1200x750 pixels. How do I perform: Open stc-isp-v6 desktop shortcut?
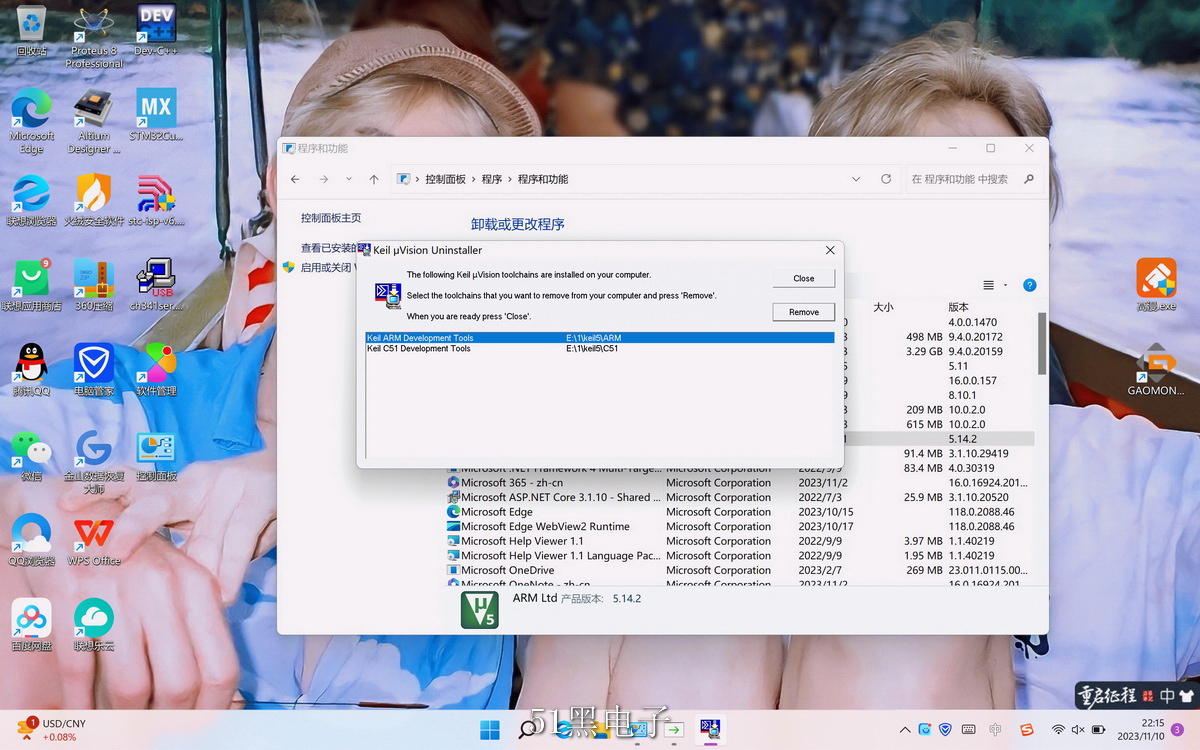coord(156,200)
